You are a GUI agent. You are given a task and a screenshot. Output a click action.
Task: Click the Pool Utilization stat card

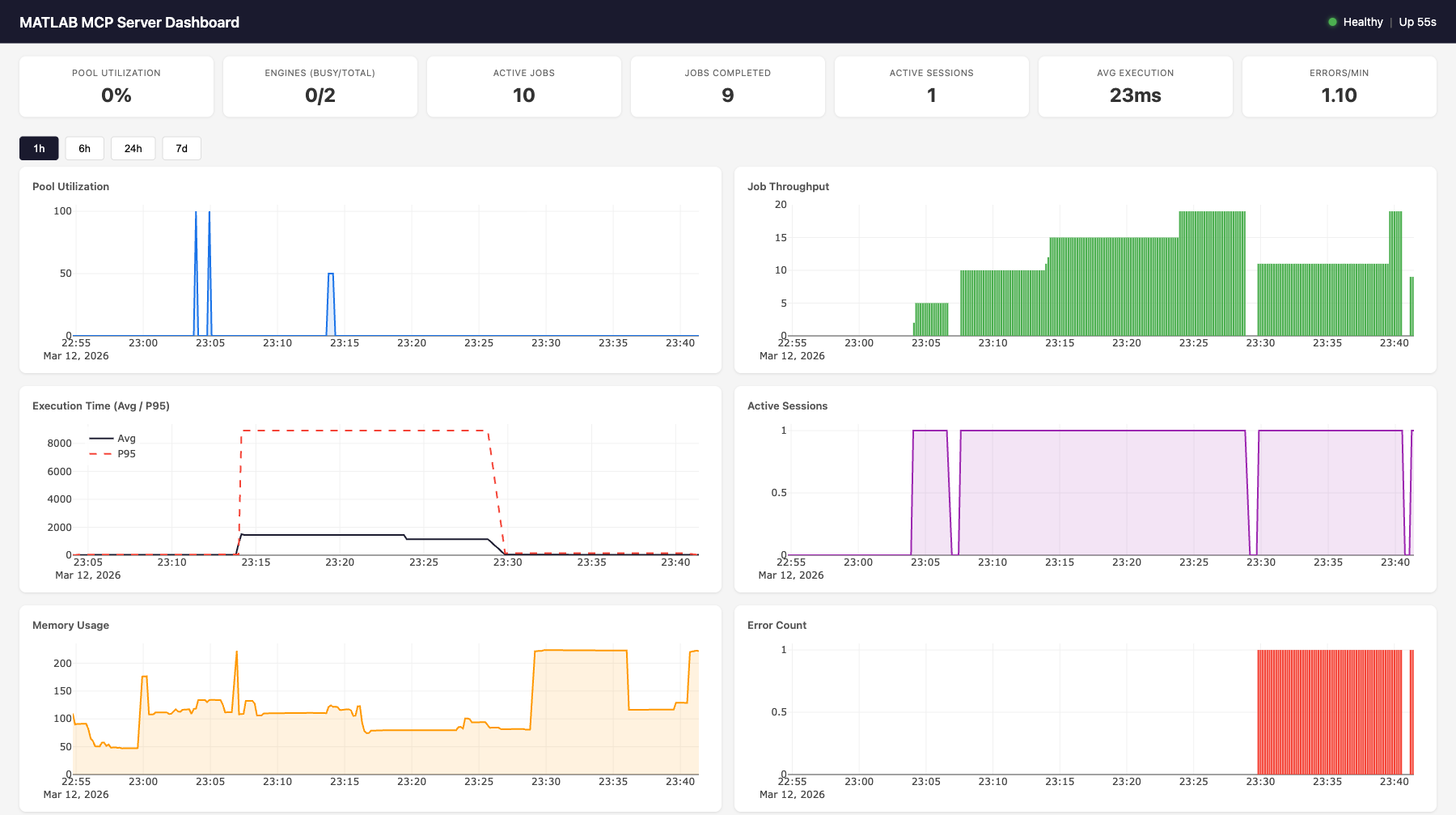[116, 86]
